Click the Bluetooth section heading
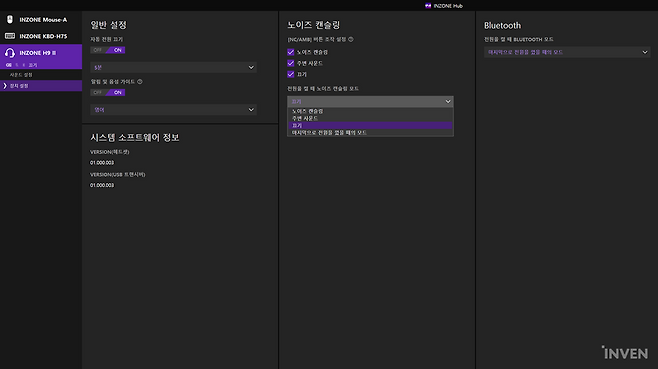 pyautogui.click(x=502, y=25)
